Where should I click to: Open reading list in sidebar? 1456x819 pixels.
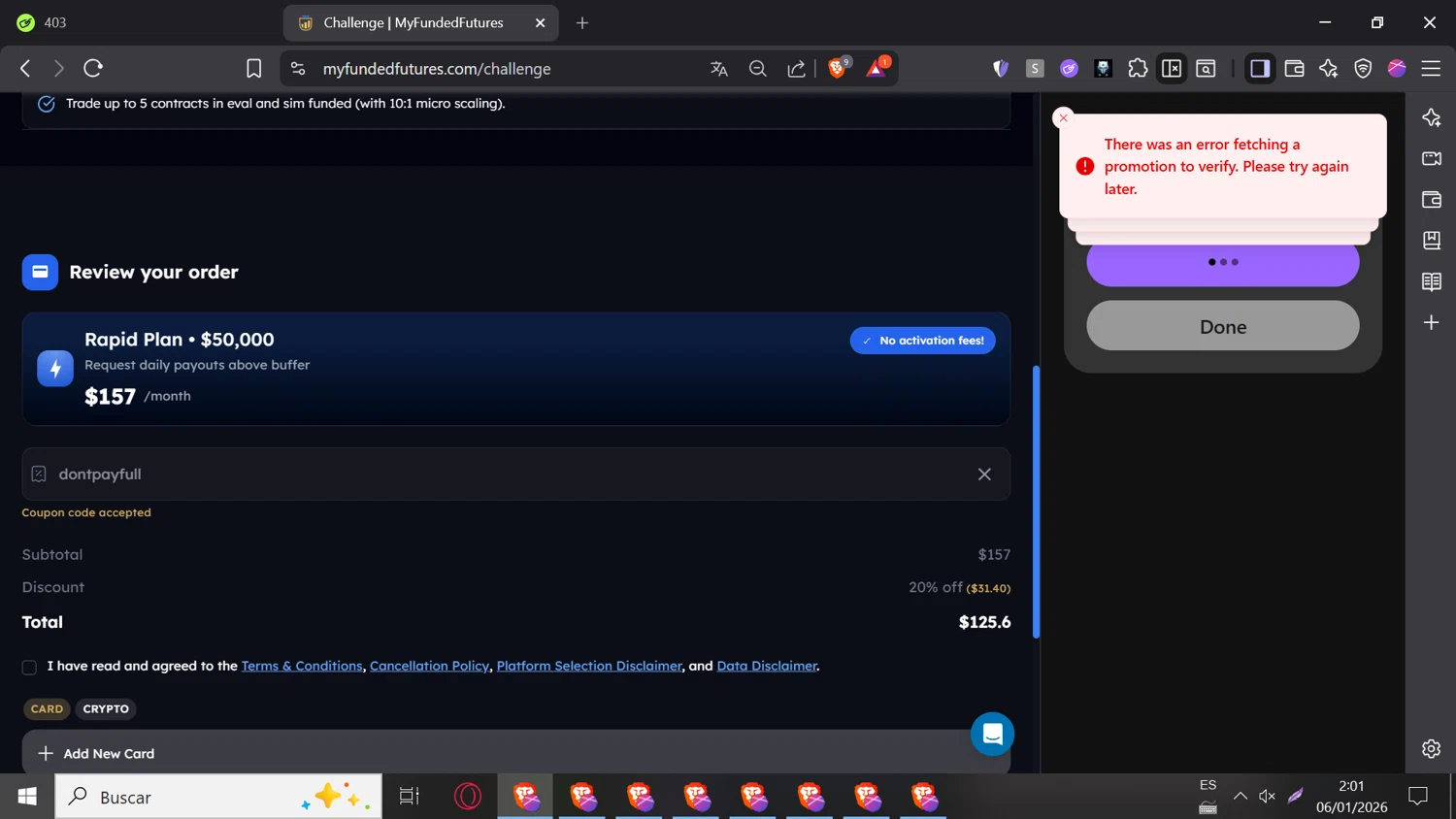(1431, 281)
